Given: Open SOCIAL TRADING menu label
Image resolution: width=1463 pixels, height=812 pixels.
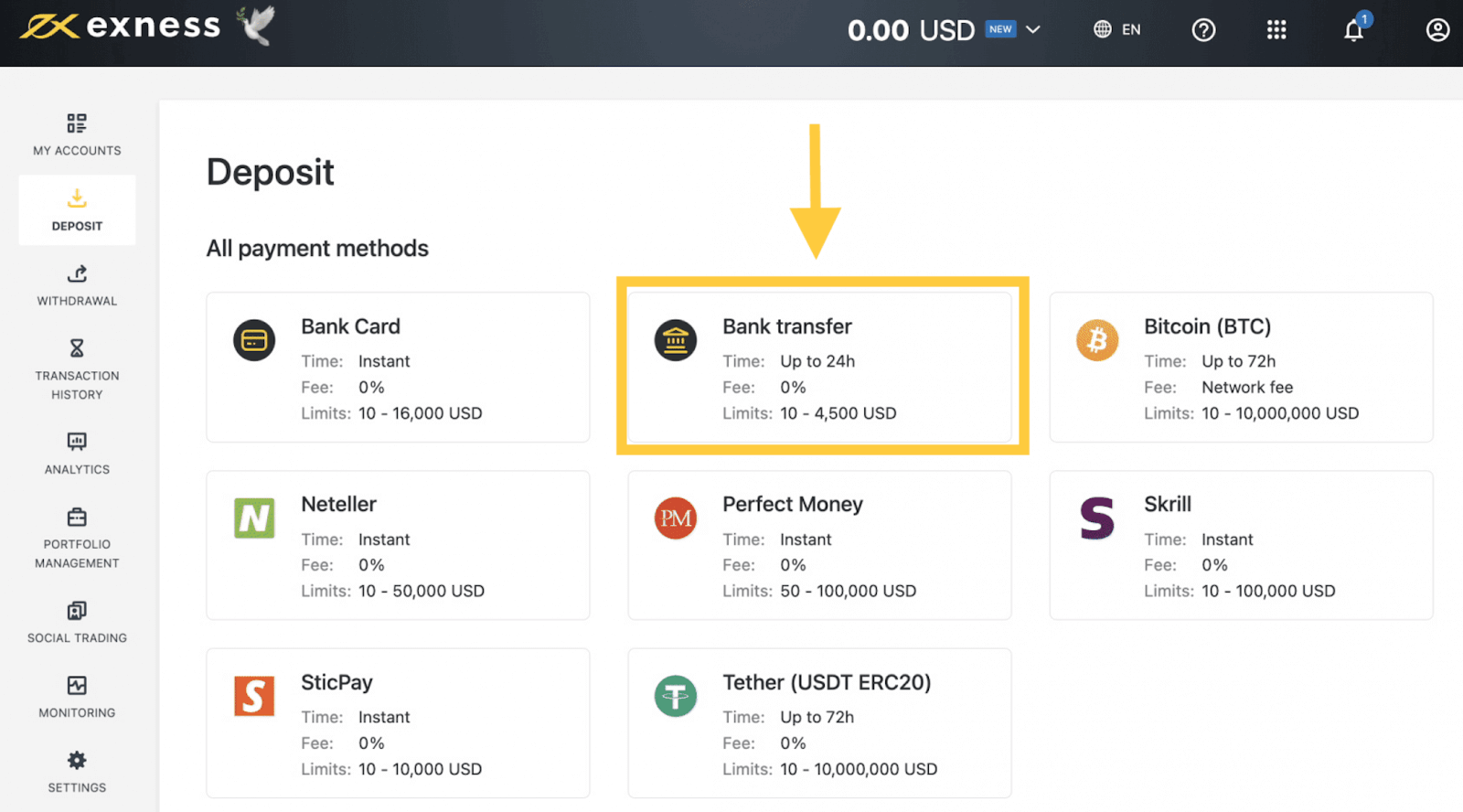Looking at the screenshot, I should [77, 638].
